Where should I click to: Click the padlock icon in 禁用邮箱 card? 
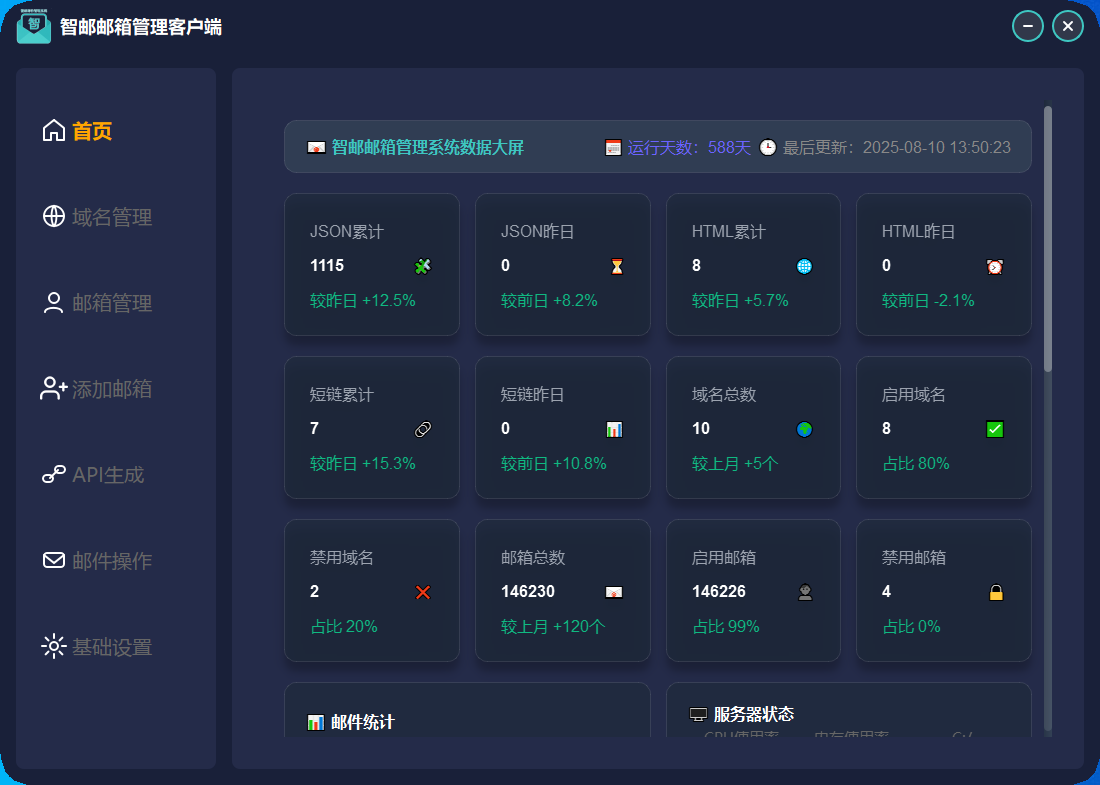pyautogui.click(x=996, y=592)
